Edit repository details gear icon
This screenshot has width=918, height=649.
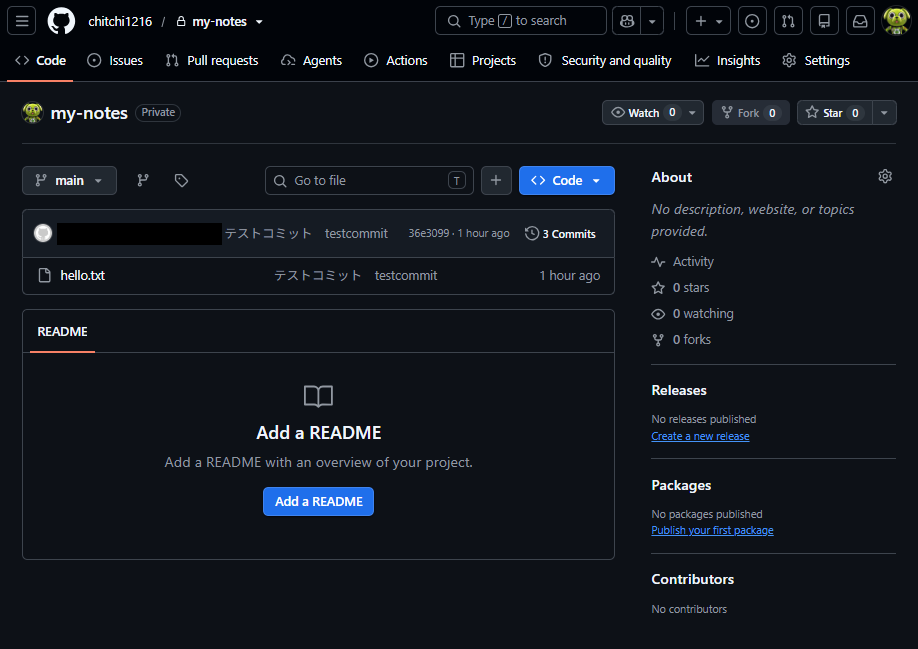coord(885,176)
